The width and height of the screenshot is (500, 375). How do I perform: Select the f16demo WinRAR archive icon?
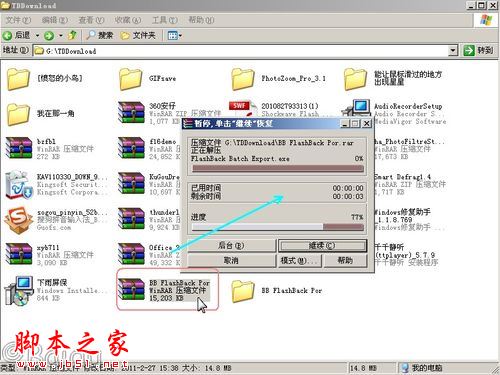(x=131, y=148)
